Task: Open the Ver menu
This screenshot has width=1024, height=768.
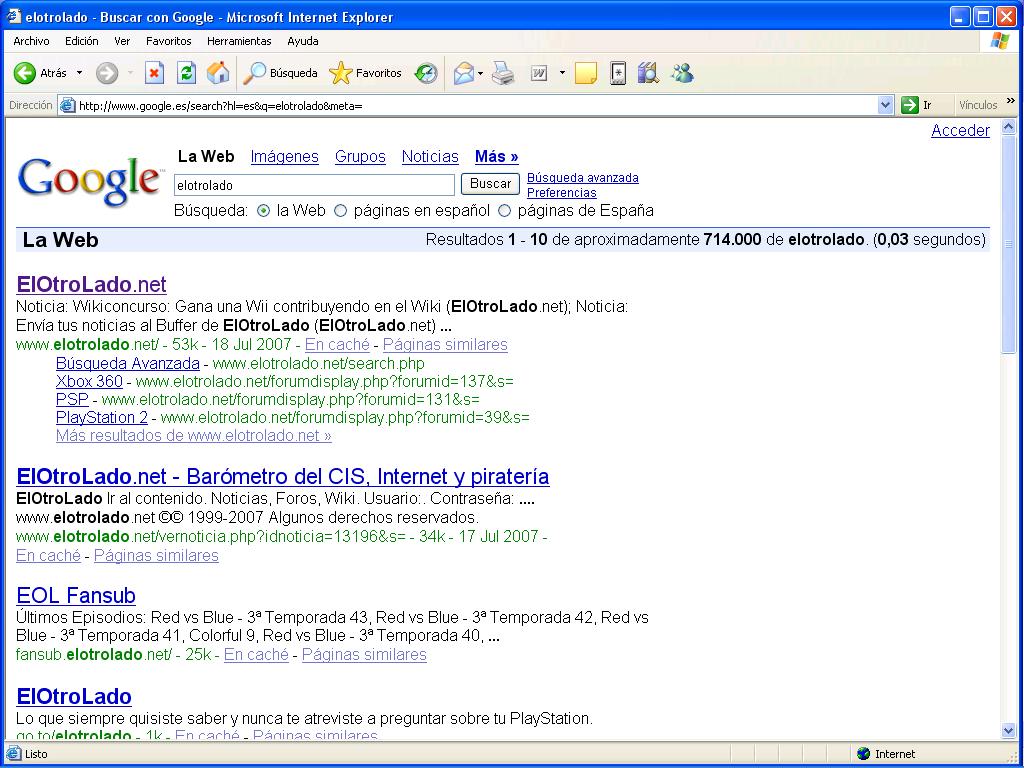Action: [x=122, y=41]
